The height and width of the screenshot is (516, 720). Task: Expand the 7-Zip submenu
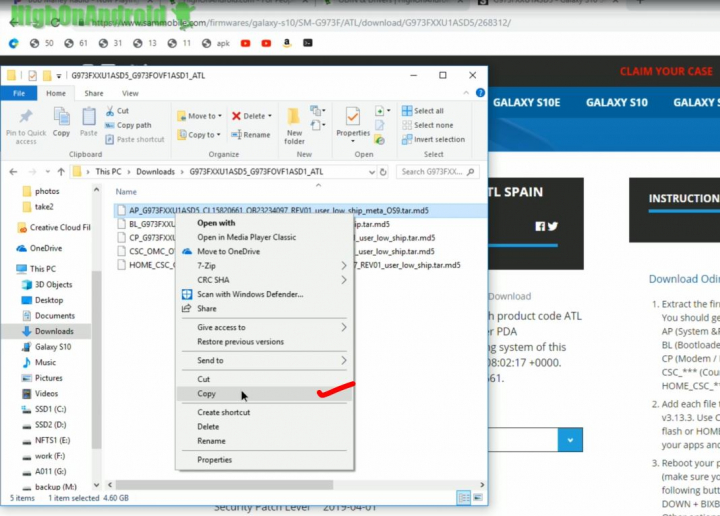point(264,265)
